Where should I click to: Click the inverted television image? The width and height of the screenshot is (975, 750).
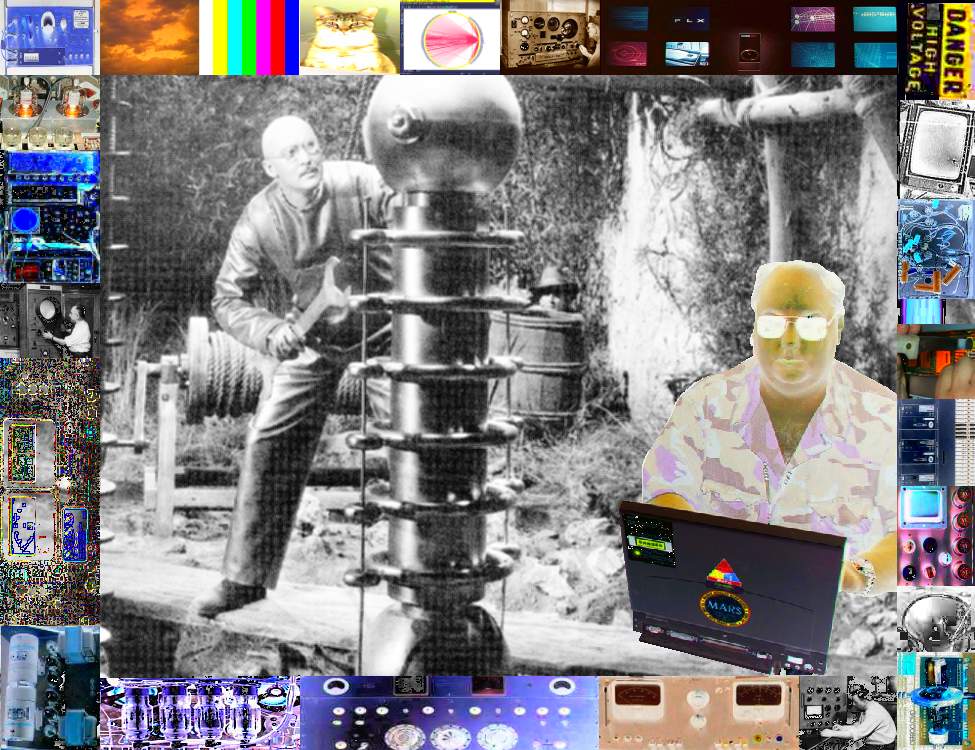(x=936, y=149)
